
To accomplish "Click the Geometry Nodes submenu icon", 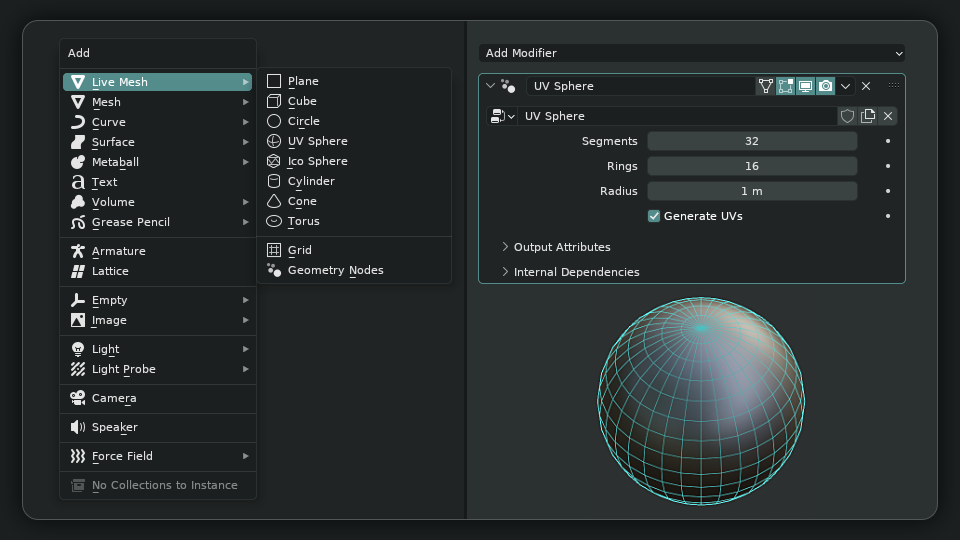I will pyautogui.click(x=274, y=270).
